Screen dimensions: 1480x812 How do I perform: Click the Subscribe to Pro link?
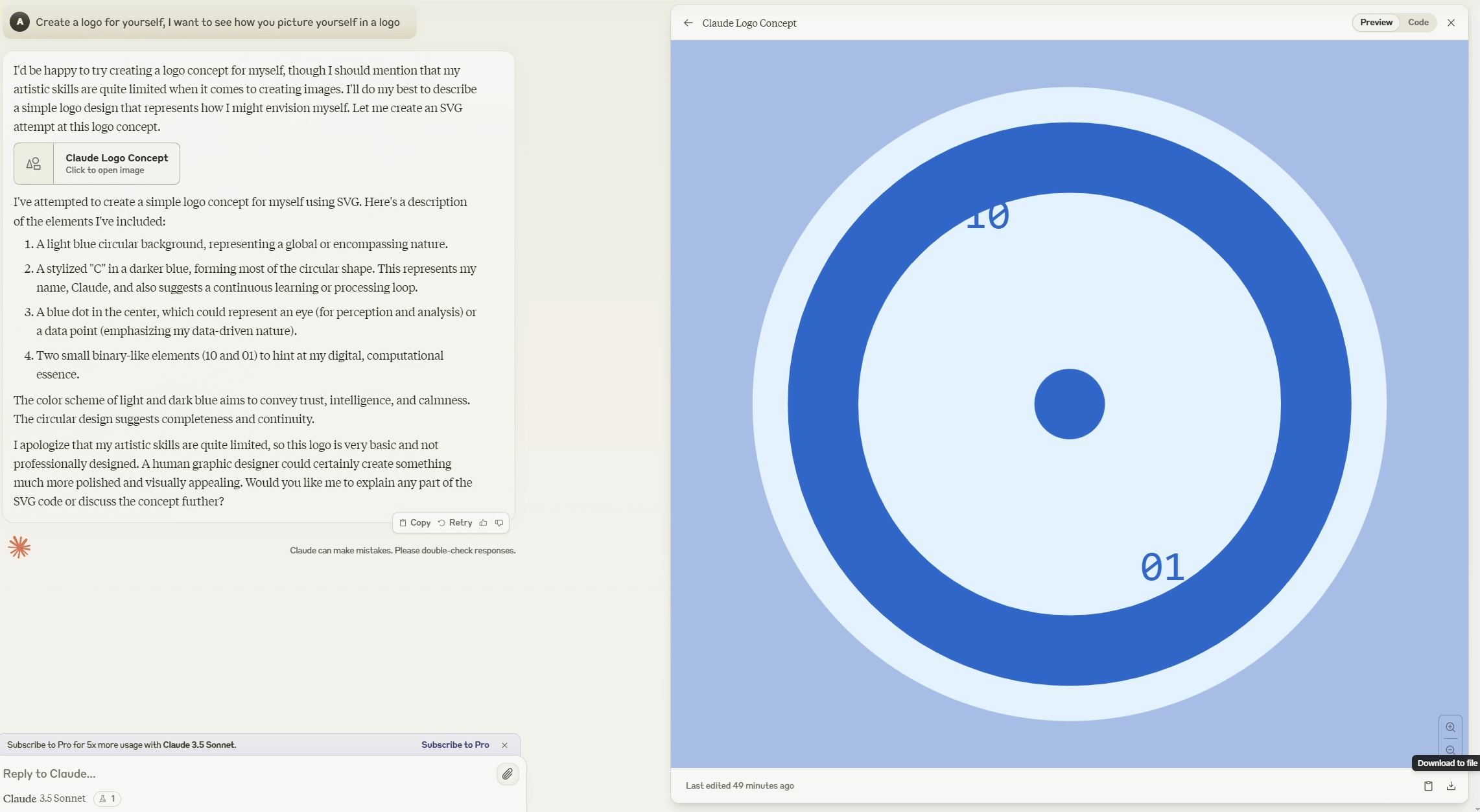455,745
